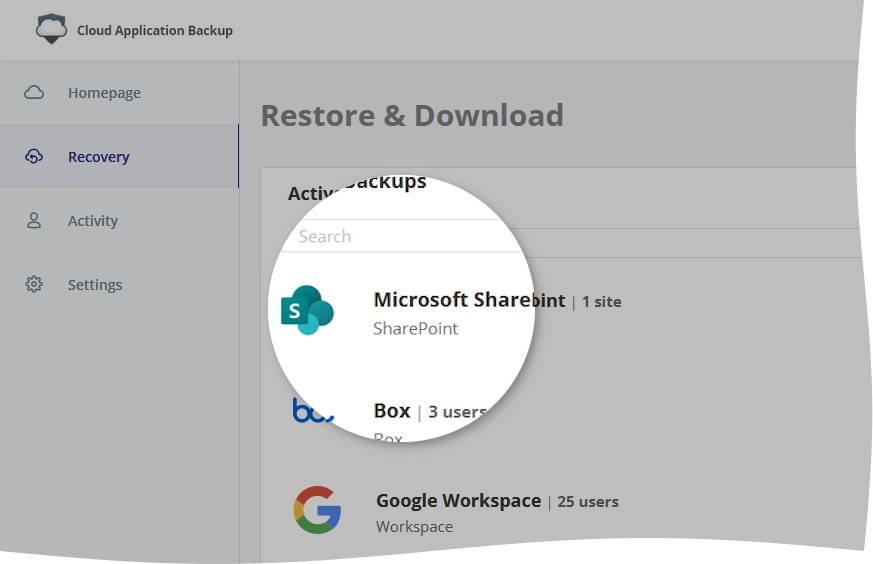Viewport: 873px width, 564px height.
Task: Click the Box logo icon
Action: point(313,410)
